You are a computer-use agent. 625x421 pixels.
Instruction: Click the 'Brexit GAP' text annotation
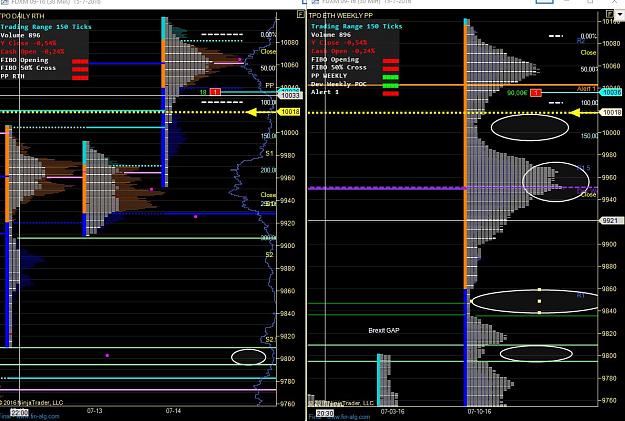[x=384, y=330]
